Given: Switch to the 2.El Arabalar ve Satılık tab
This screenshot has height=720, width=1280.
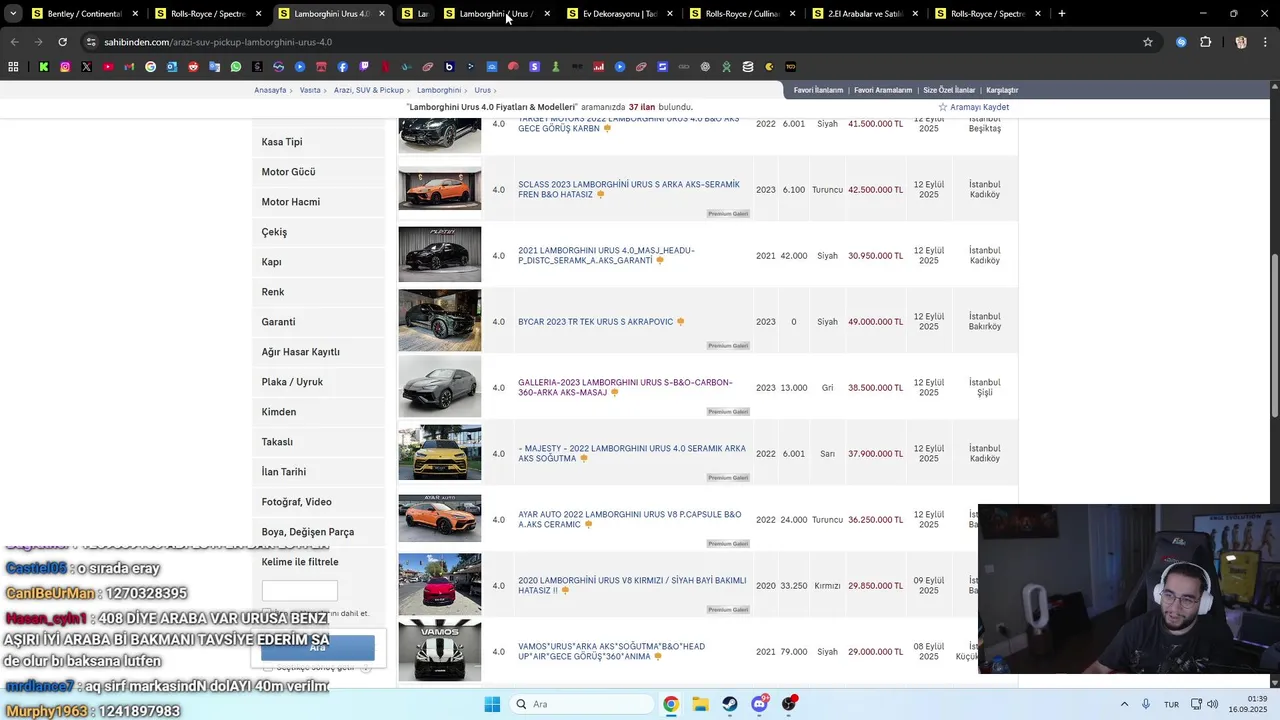Looking at the screenshot, I should click(865, 14).
